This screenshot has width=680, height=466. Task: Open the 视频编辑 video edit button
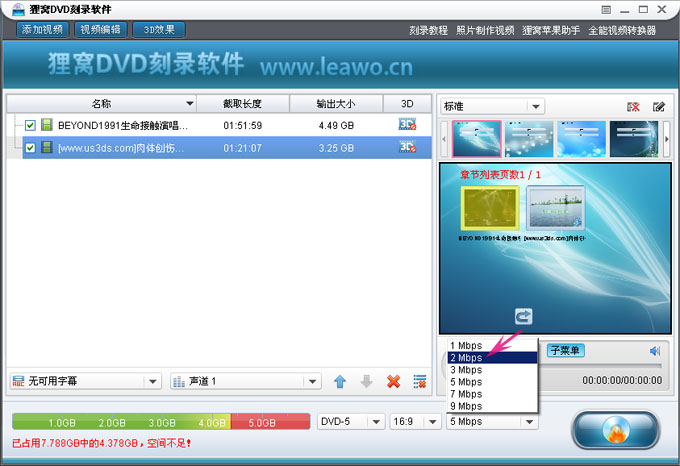click(101, 29)
